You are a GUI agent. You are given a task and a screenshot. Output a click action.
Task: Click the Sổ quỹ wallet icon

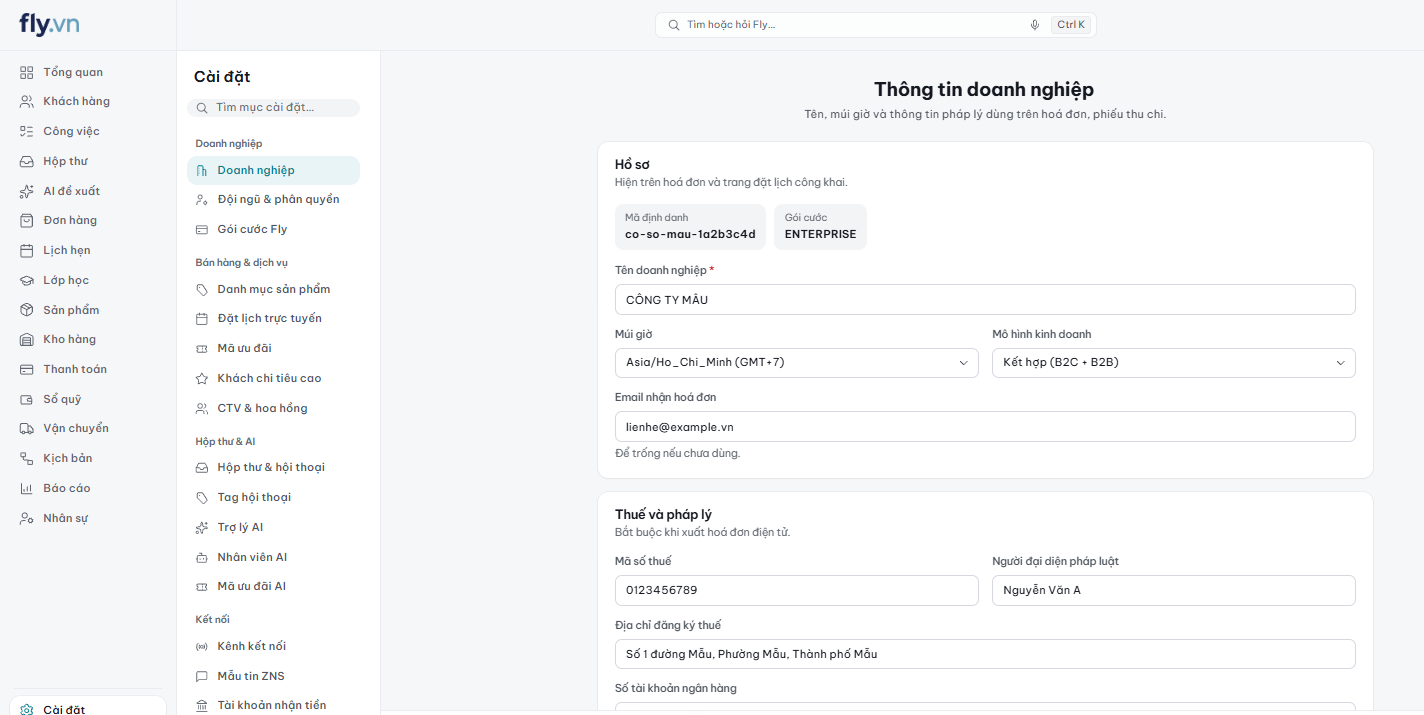27,399
